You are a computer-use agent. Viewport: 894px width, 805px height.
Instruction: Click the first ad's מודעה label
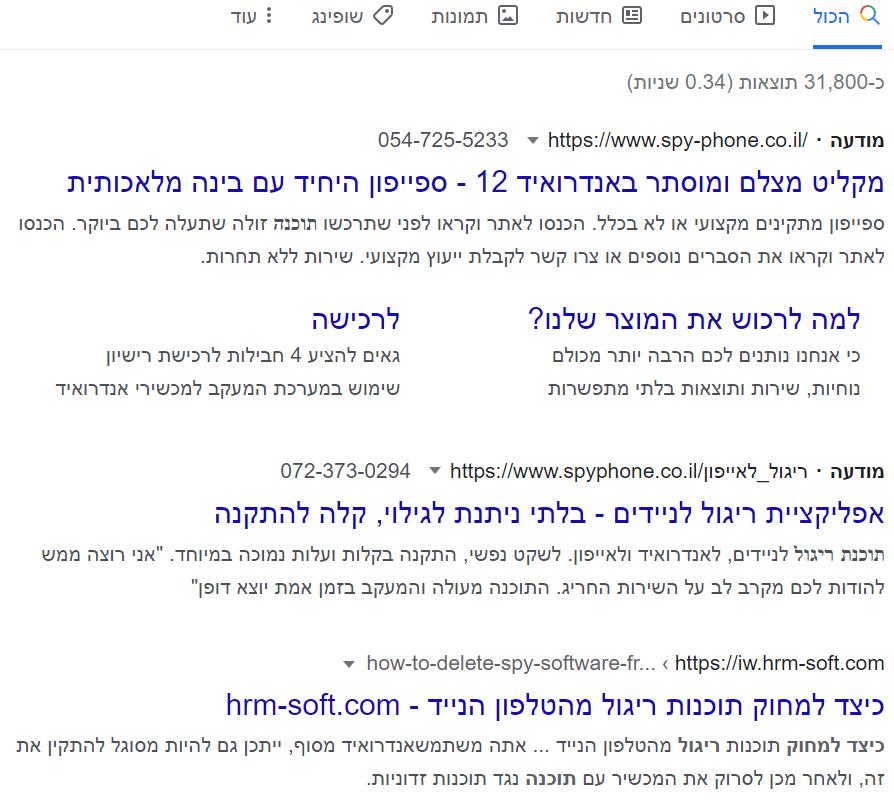pos(857,140)
